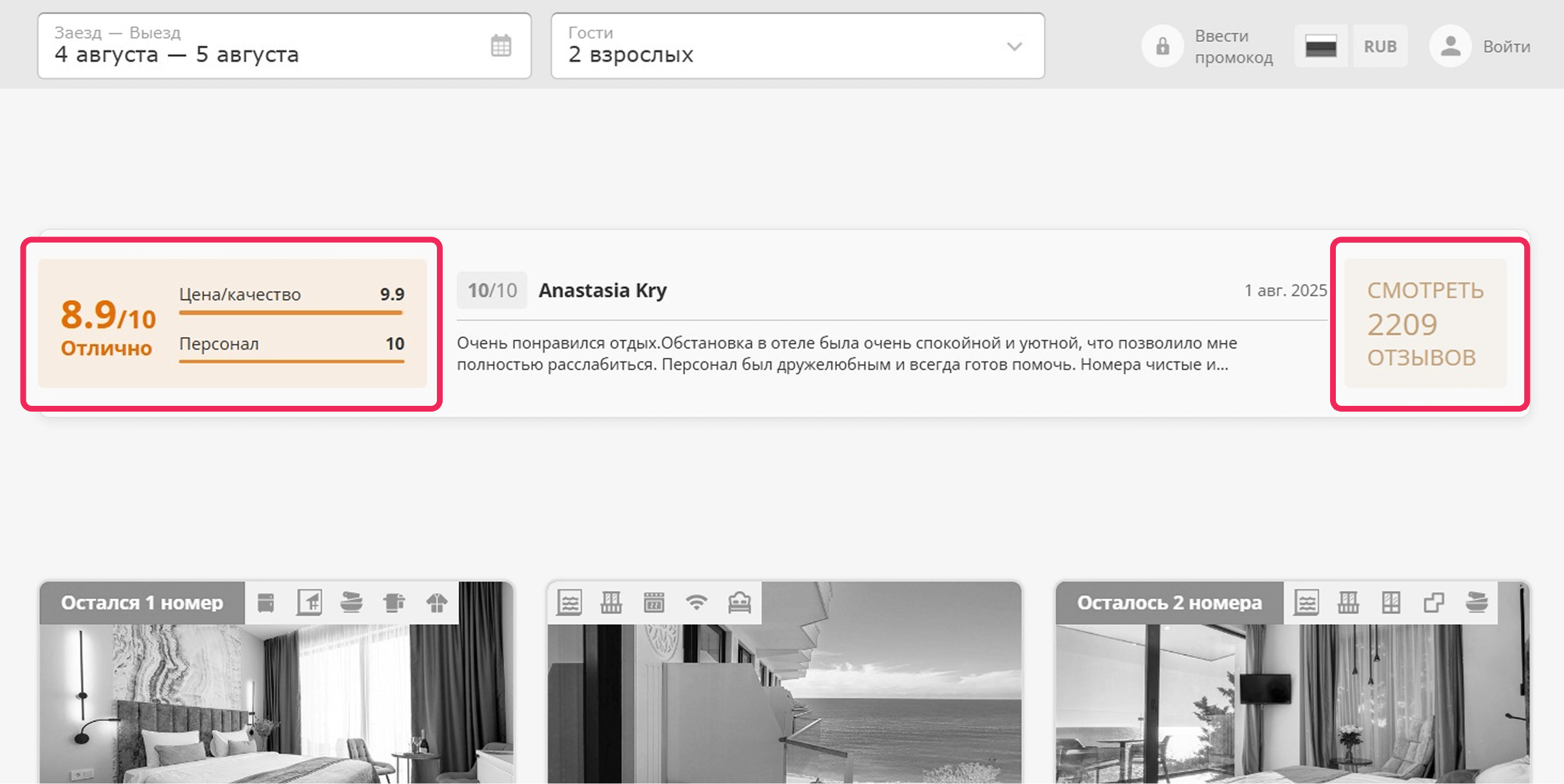Click the Ввести промокод link
This screenshot has height=784, width=1564.
1233,46
